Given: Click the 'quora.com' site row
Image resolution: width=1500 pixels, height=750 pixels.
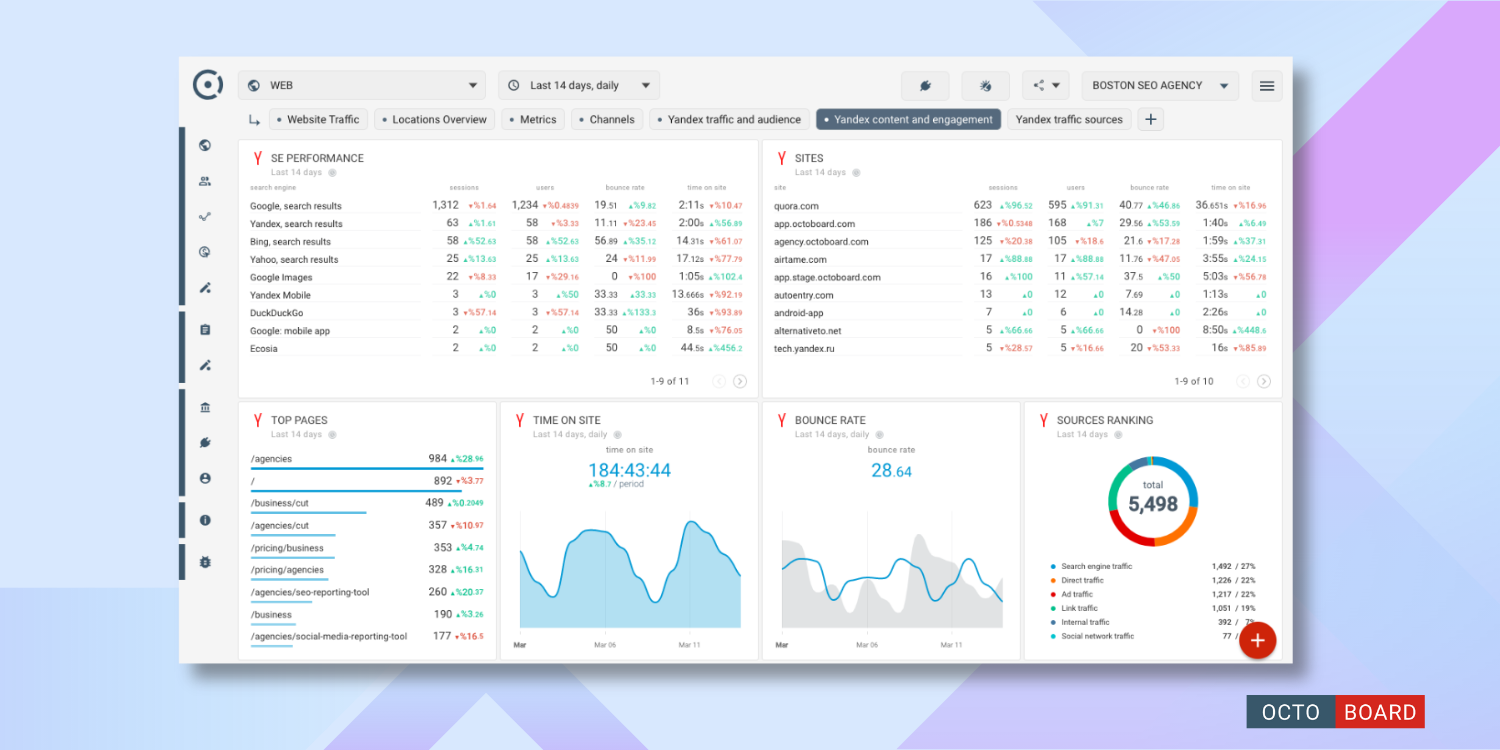Looking at the screenshot, I should click(1021, 206).
